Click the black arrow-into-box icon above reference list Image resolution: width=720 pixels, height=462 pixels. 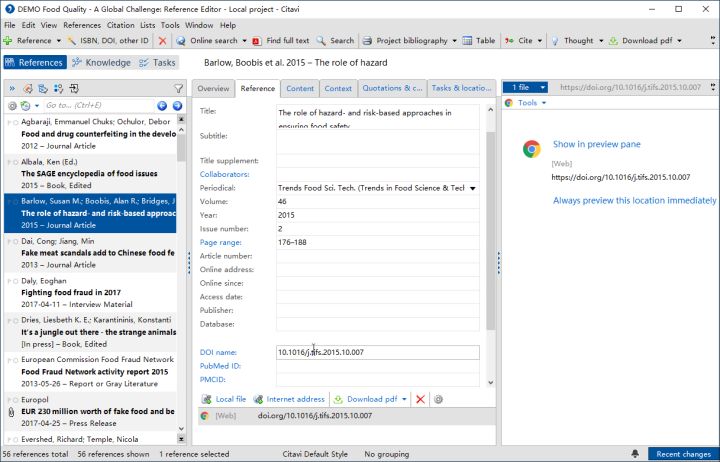click(74, 88)
